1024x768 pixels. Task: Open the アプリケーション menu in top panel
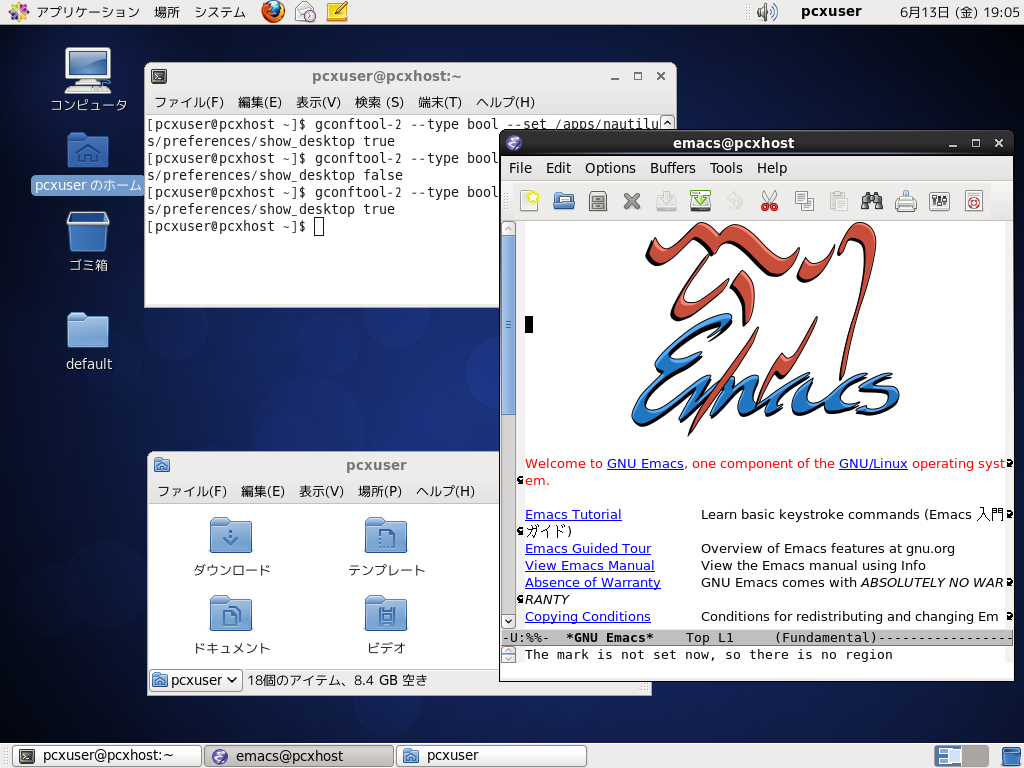[88, 12]
